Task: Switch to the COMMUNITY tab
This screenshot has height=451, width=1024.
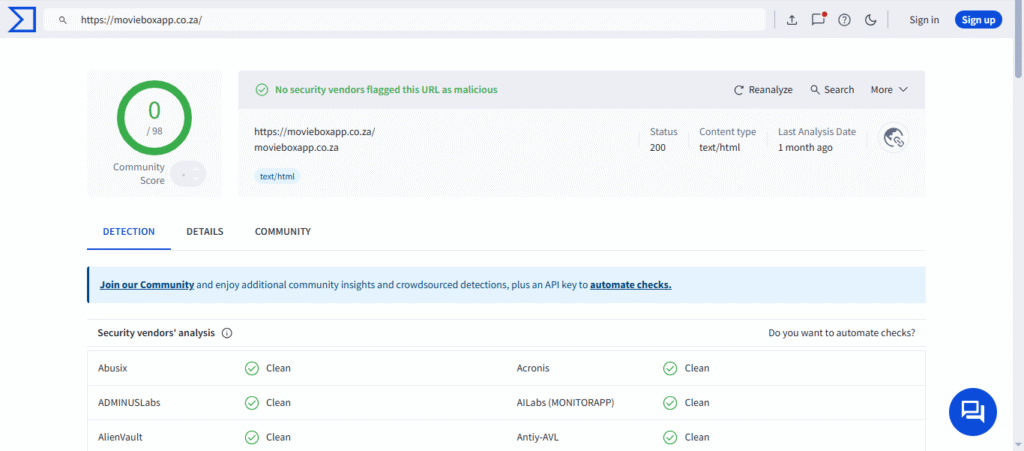Action: coord(283,232)
